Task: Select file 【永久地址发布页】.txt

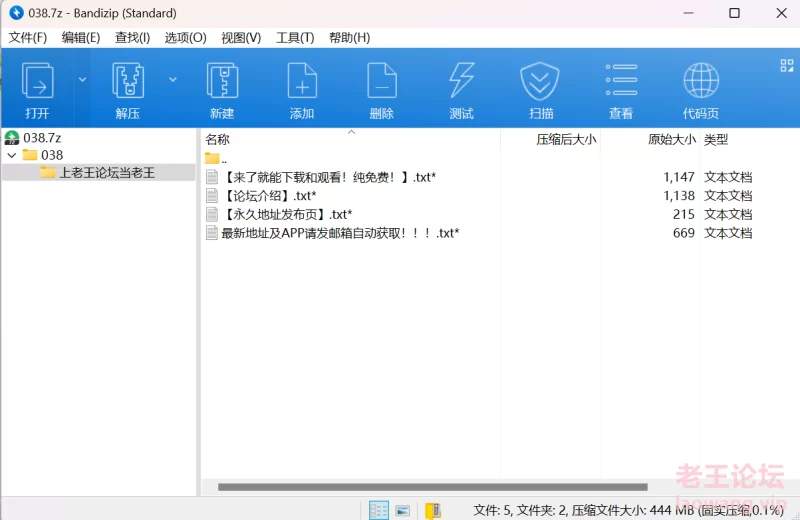Action: click(279, 214)
